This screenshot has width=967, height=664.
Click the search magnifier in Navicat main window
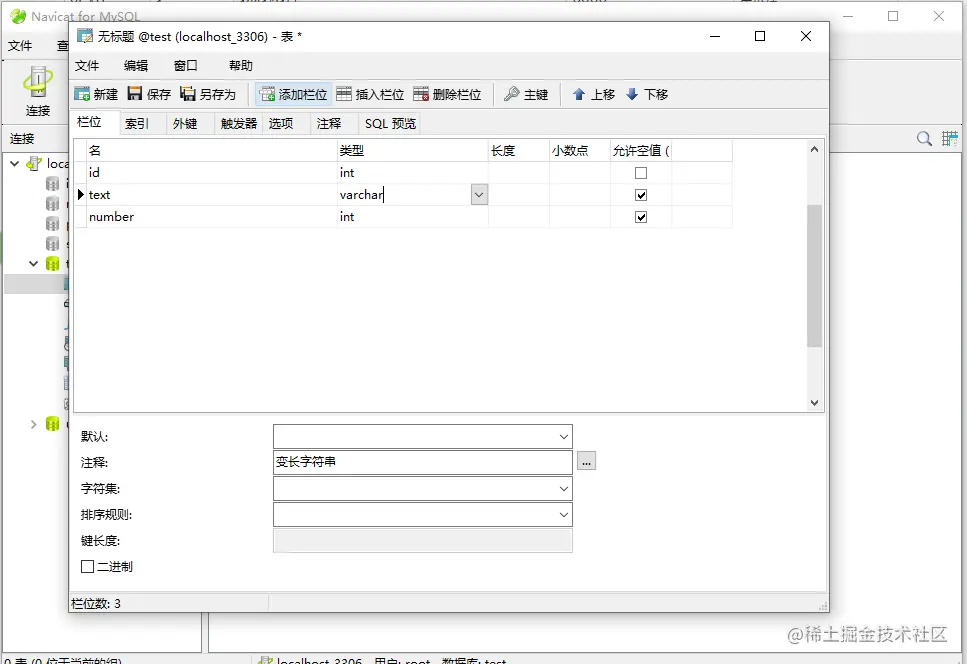click(924, 139)
